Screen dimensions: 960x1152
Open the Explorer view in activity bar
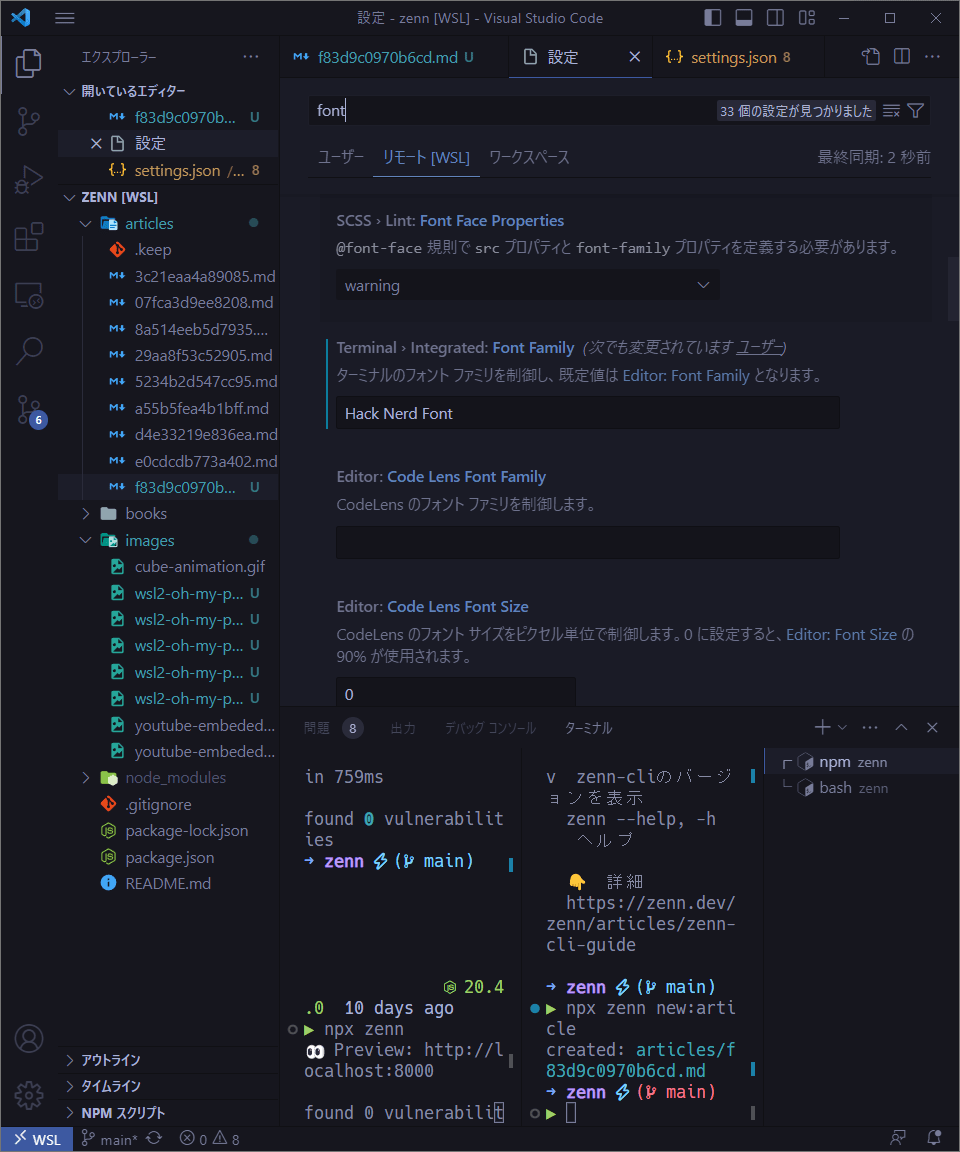(x=29, y=63)
